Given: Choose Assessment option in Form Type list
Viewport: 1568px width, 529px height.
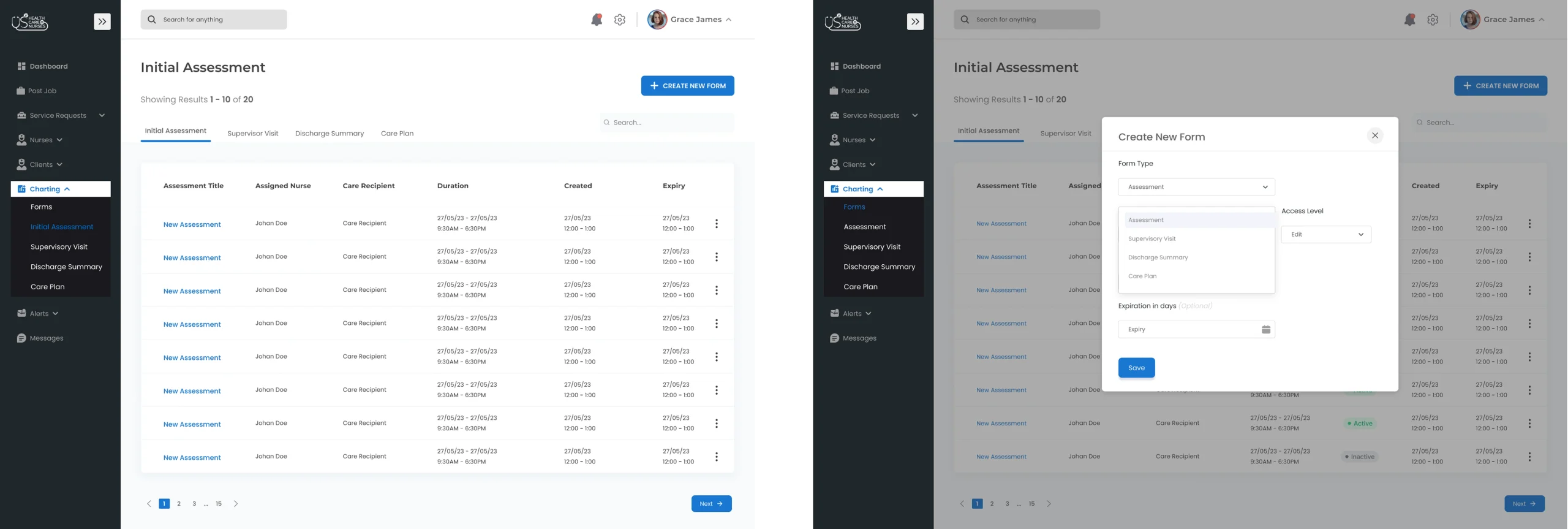Looking at the screenshot, I should pyautogui.click(x=1199, y=220).
